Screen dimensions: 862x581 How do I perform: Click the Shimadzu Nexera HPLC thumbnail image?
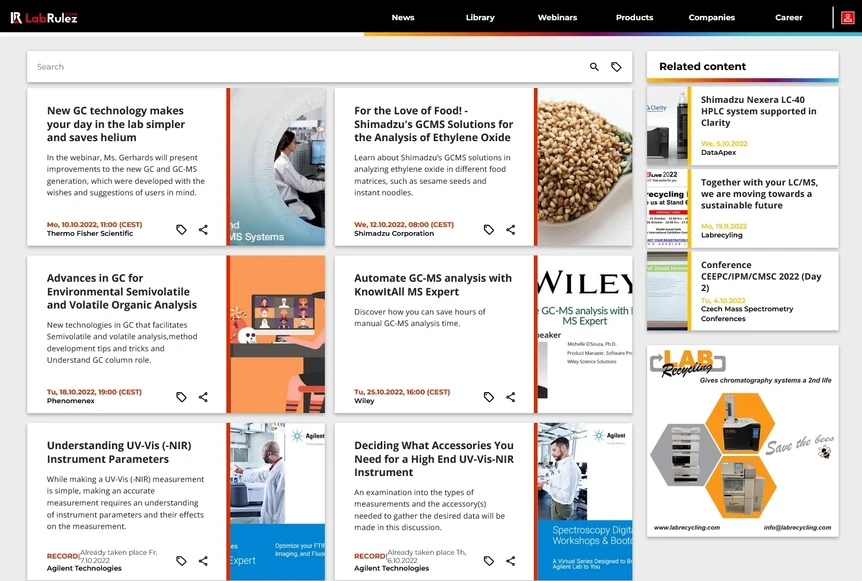(667, 126)
